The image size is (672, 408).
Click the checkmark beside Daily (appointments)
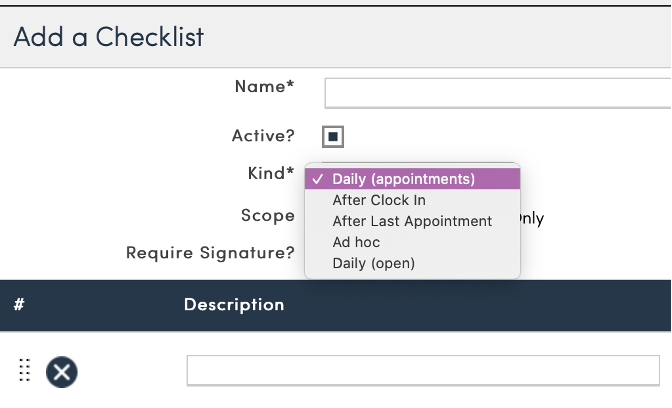pyautogui.click(x=317, y=179)
